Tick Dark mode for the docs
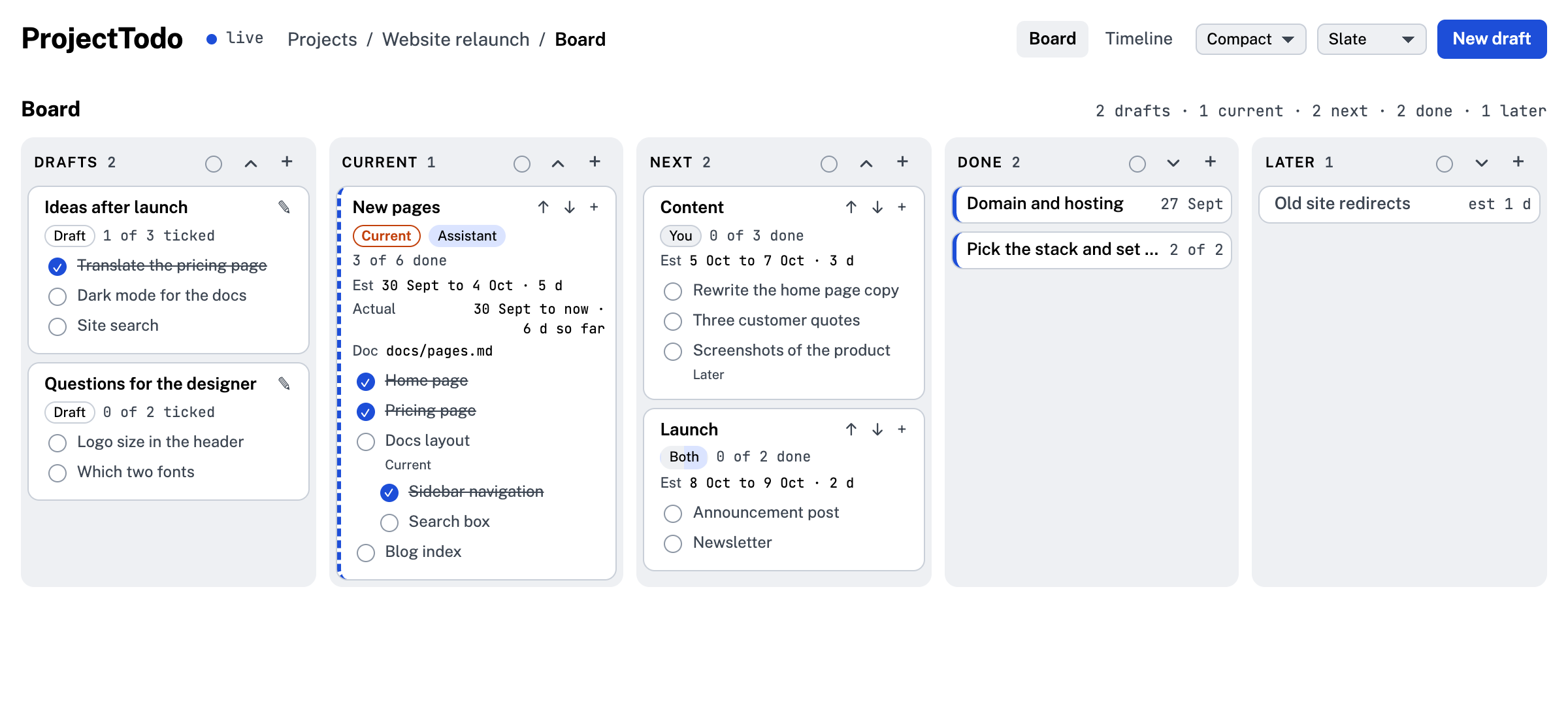 [x=57, y=297]
